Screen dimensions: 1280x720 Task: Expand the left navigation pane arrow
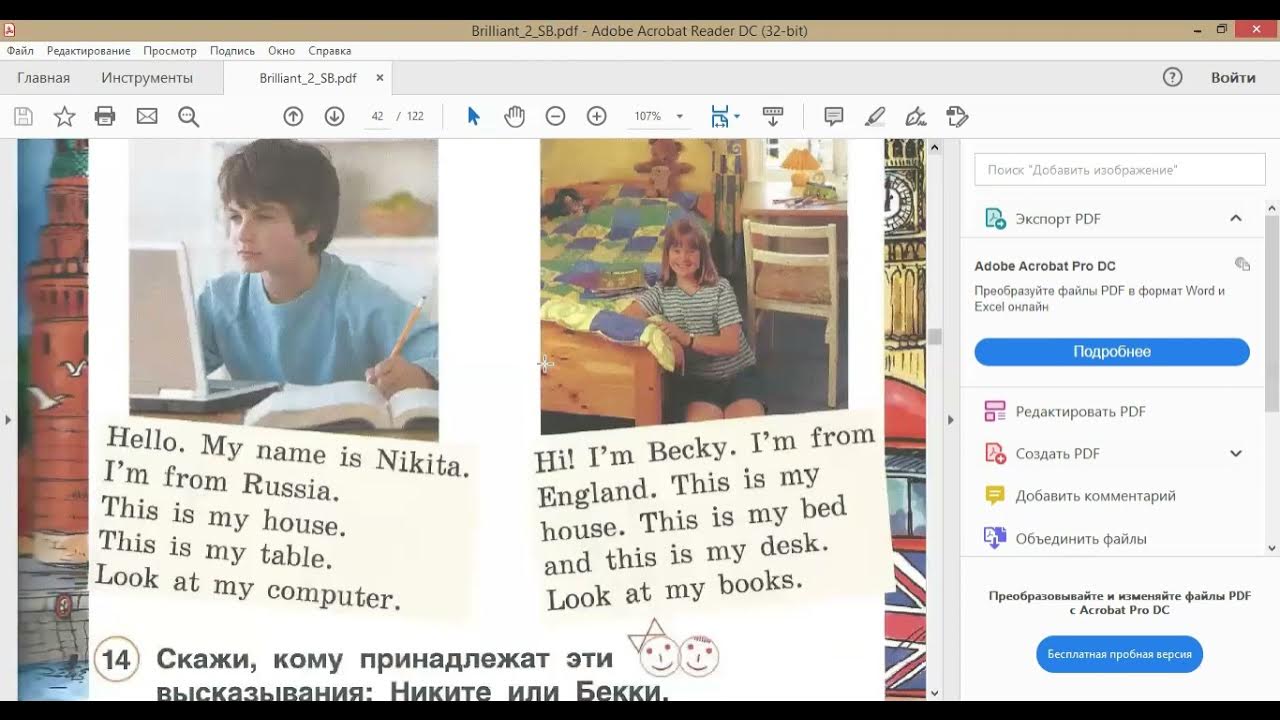8,419
